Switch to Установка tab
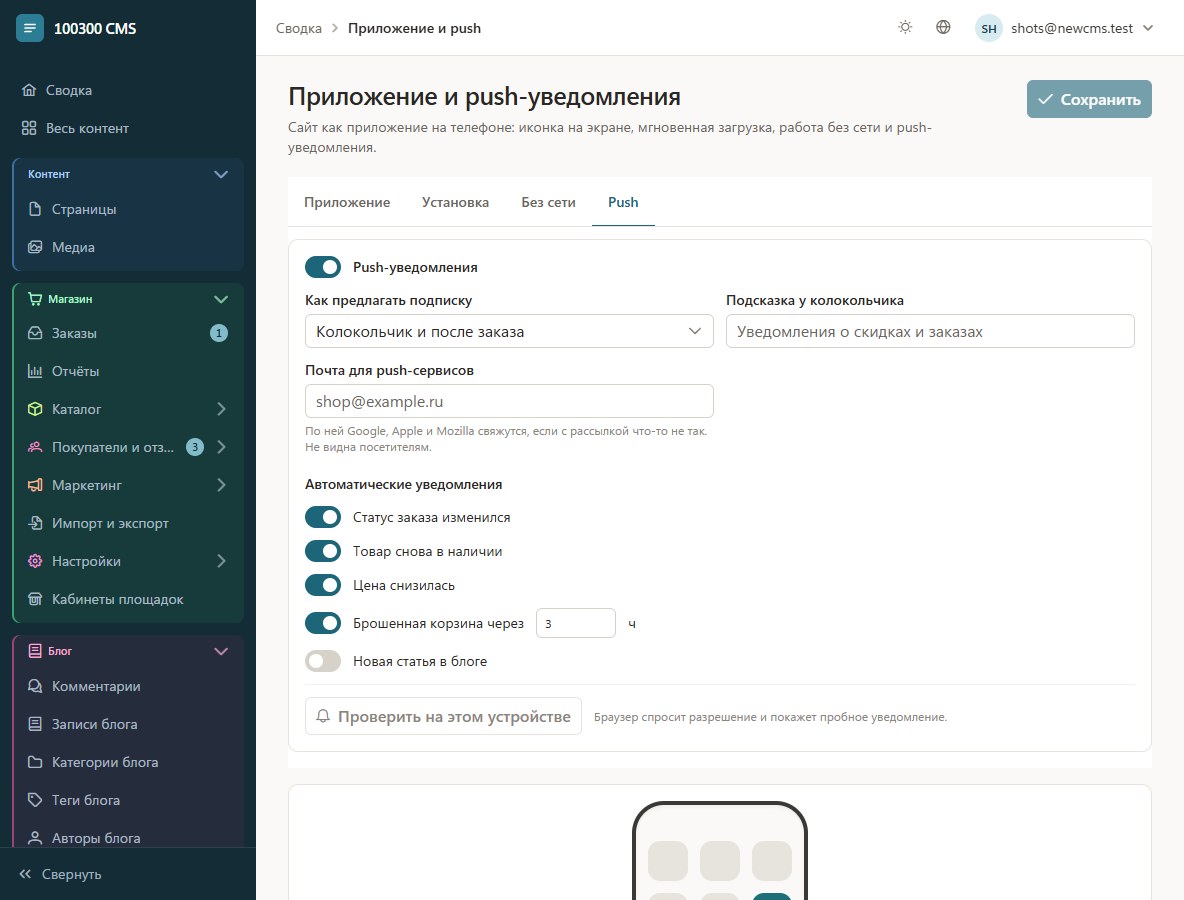Screen dimensions: 1184x900 click(x=455, y=202)
